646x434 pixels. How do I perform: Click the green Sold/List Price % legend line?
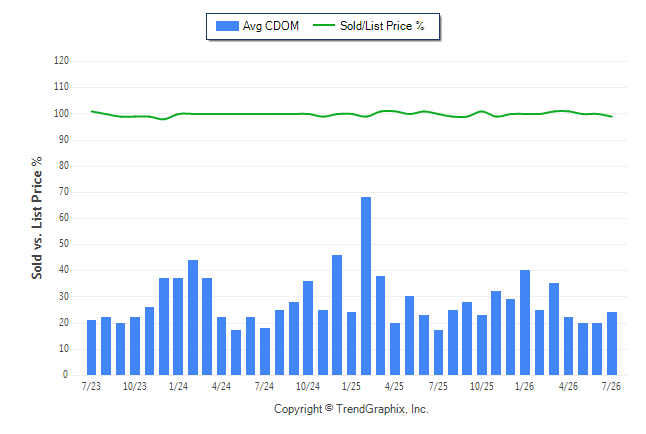[324, 25]
